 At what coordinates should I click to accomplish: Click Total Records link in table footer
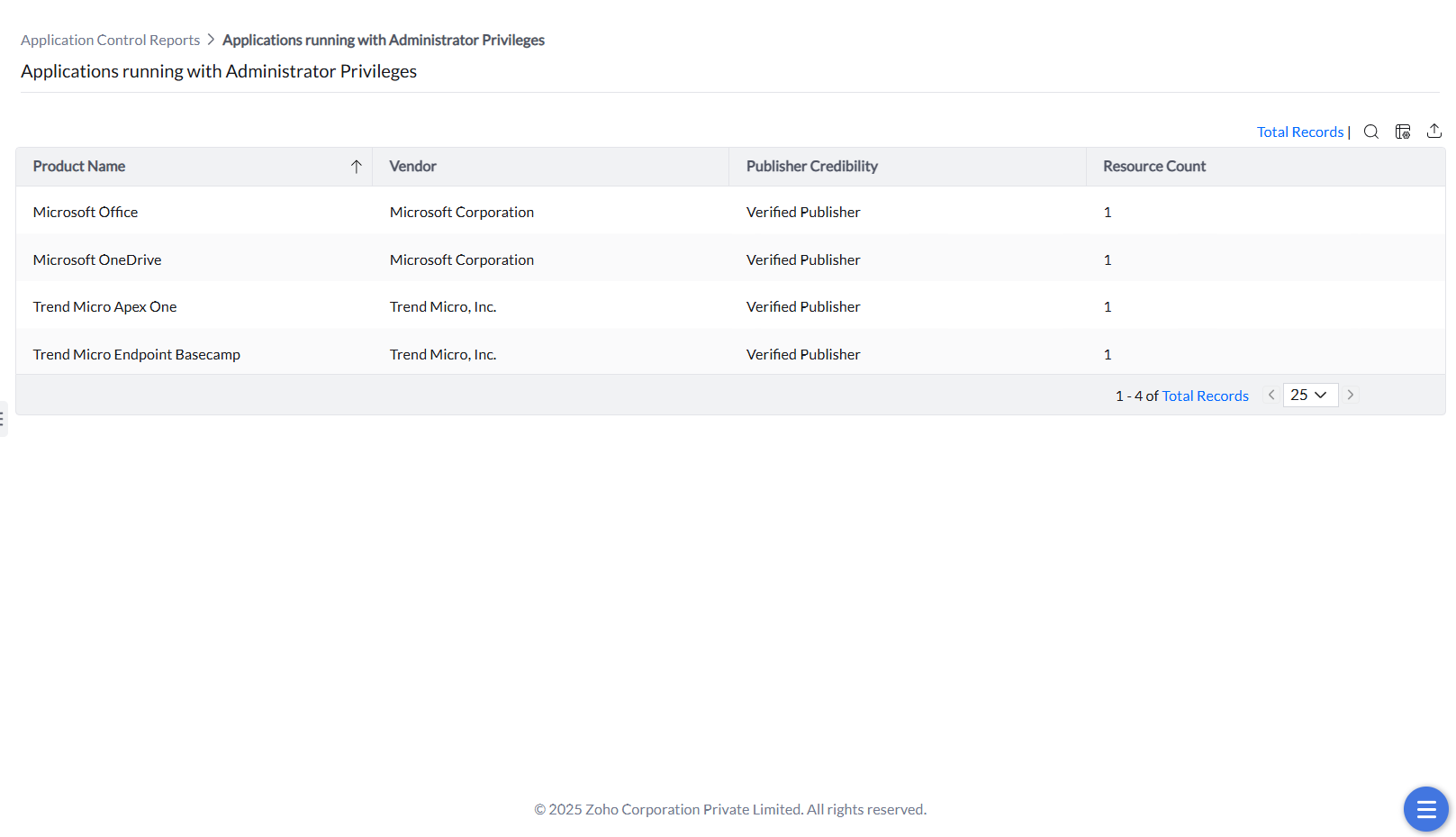pyautogui.click(x=1206, y=396)
